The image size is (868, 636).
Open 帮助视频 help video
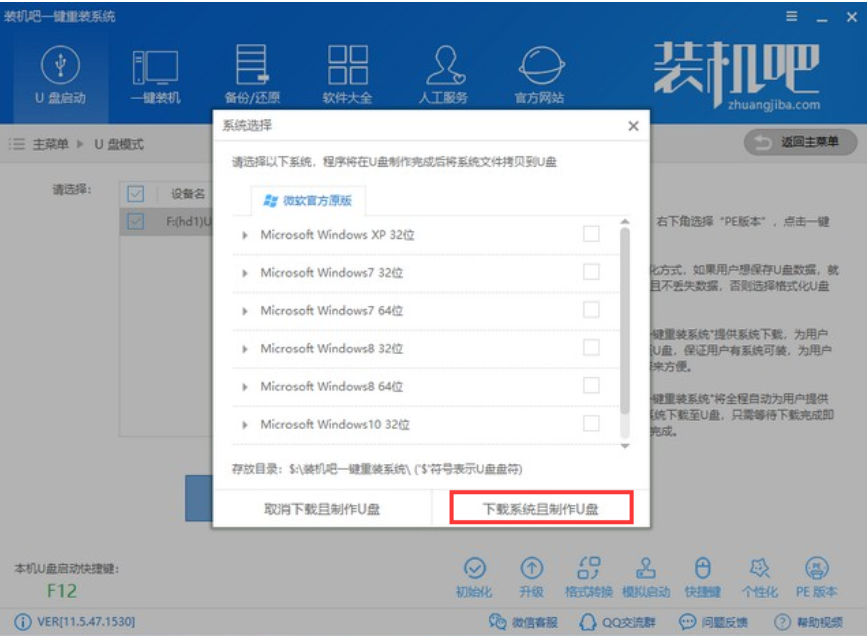(809, 622)
